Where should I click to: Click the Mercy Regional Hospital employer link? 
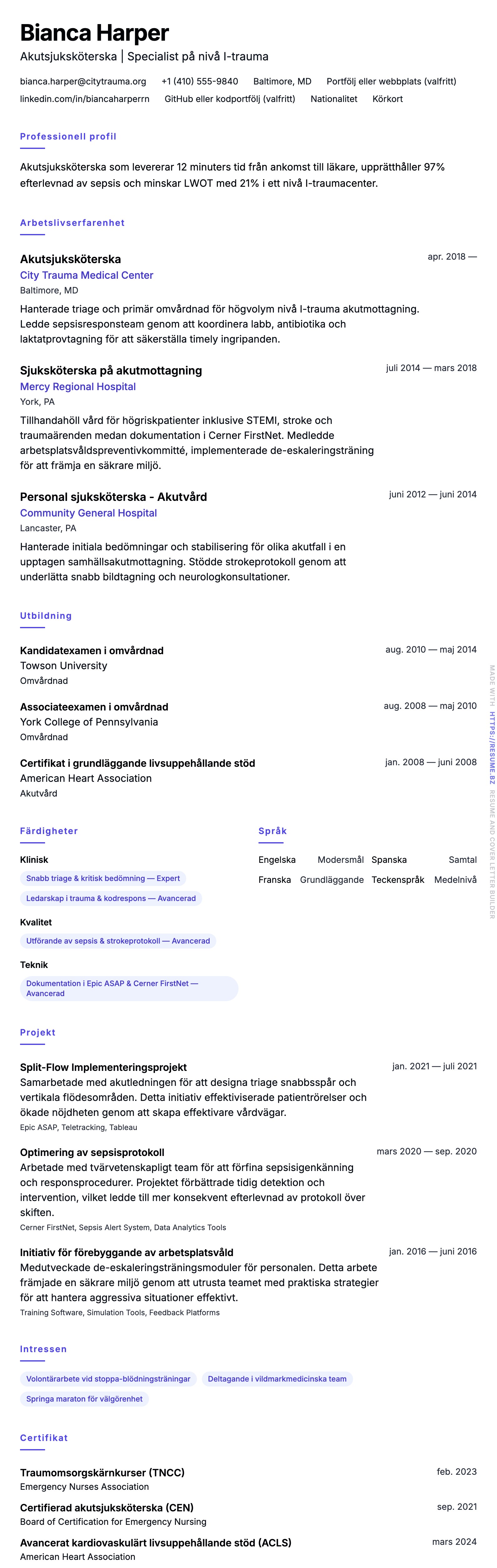(x=78, y=386)
